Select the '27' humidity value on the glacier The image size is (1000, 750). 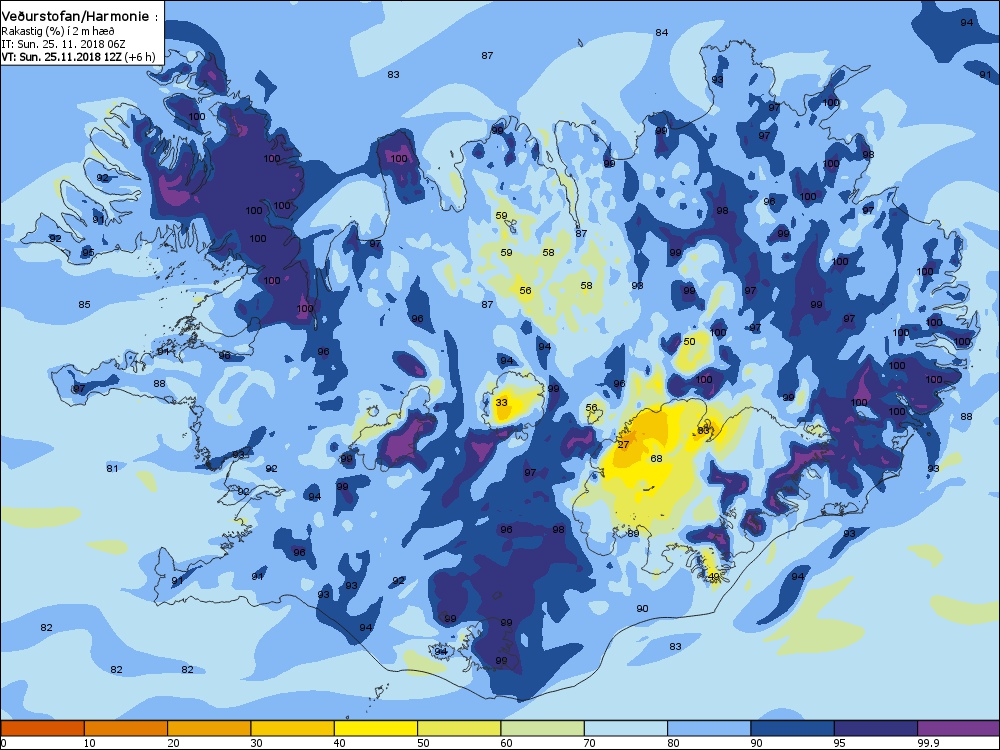(624, 445)
